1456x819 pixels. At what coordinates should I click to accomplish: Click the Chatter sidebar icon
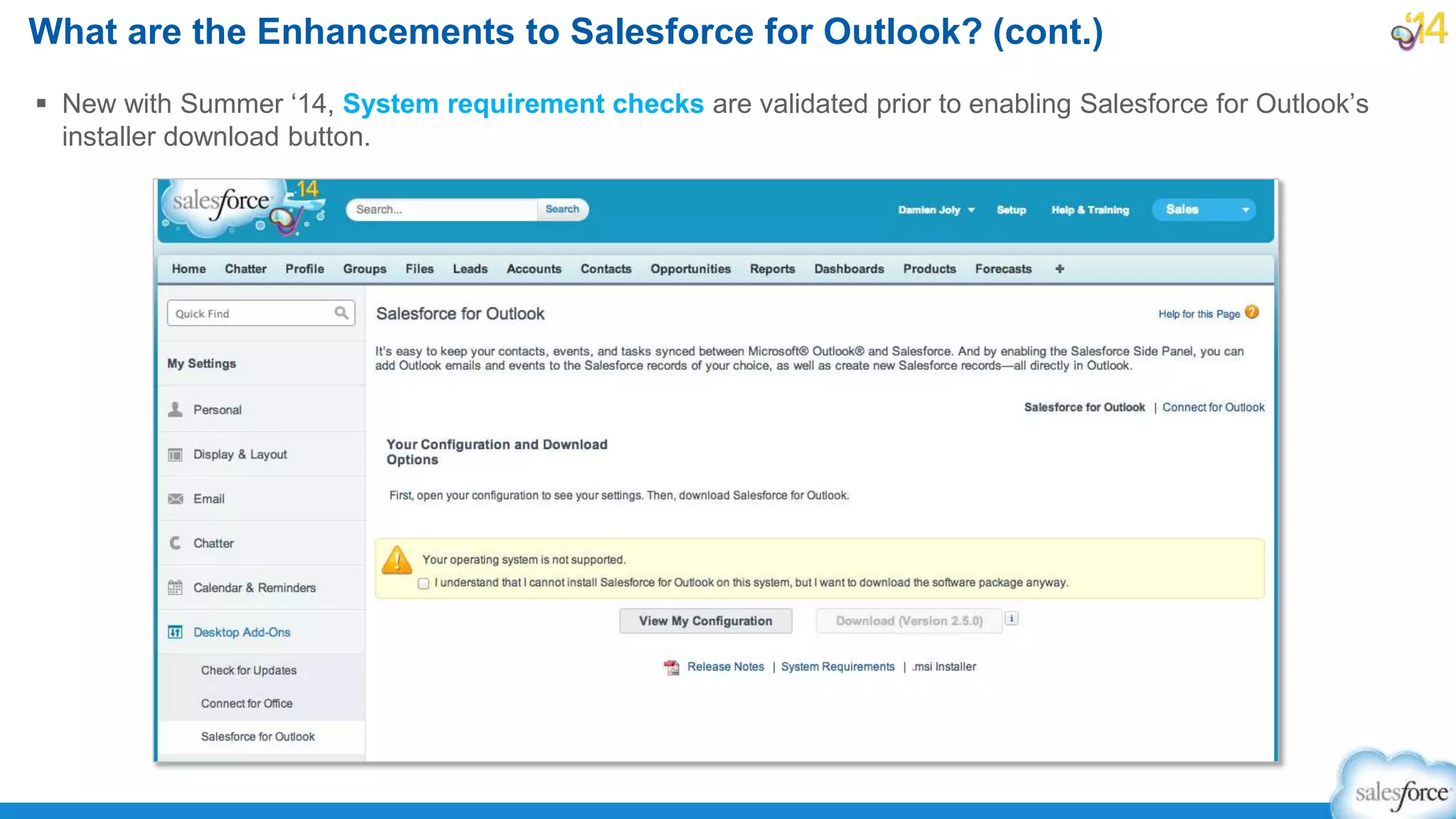tap(175, 543)
